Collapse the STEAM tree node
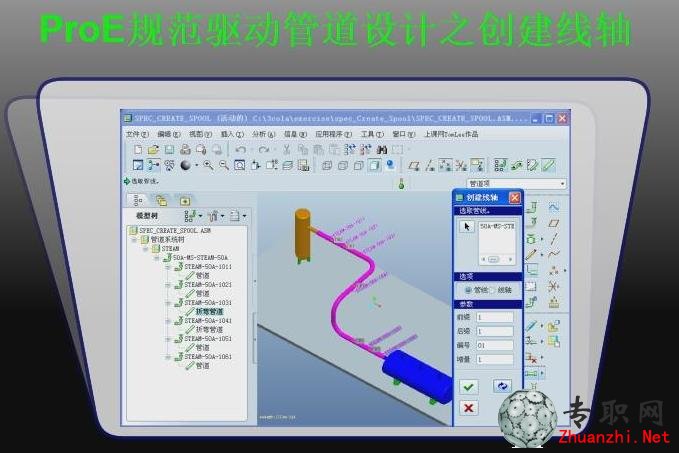 point(146,249)
